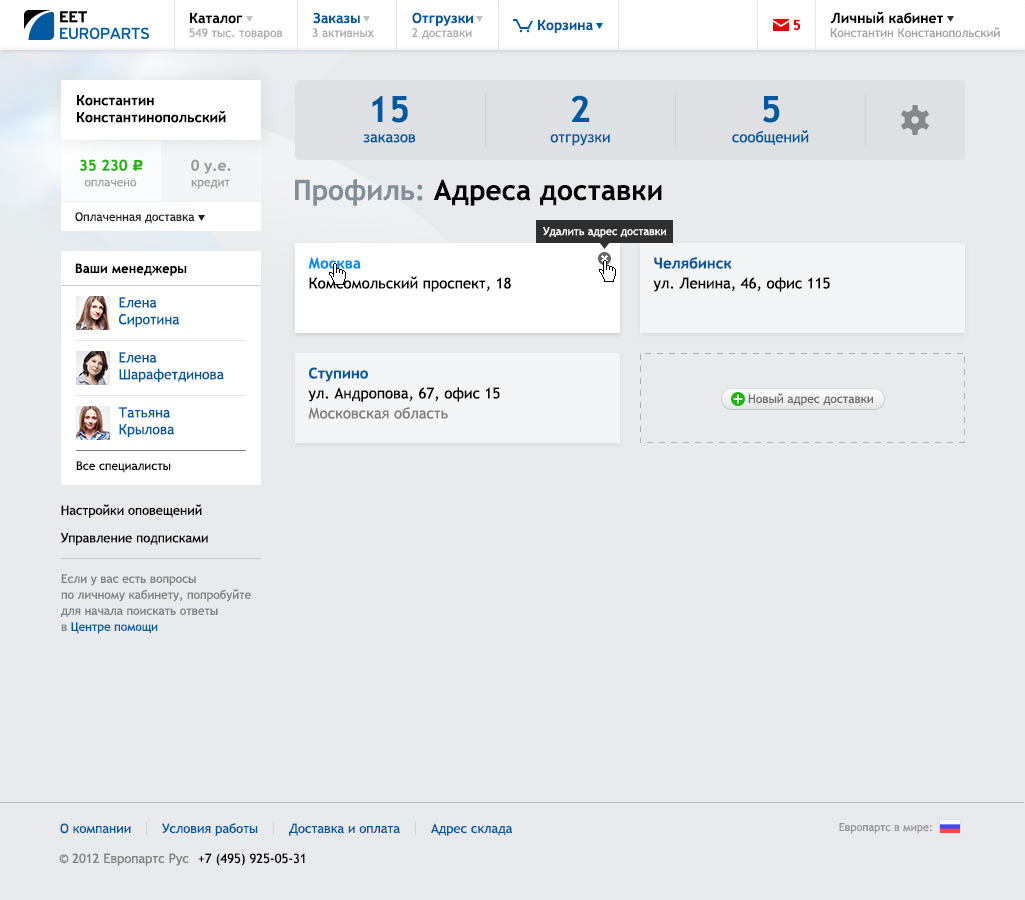This screenshot has width=1025, height=900.
Task: Click the EET Europarts logo
Action: click(87, 25)
